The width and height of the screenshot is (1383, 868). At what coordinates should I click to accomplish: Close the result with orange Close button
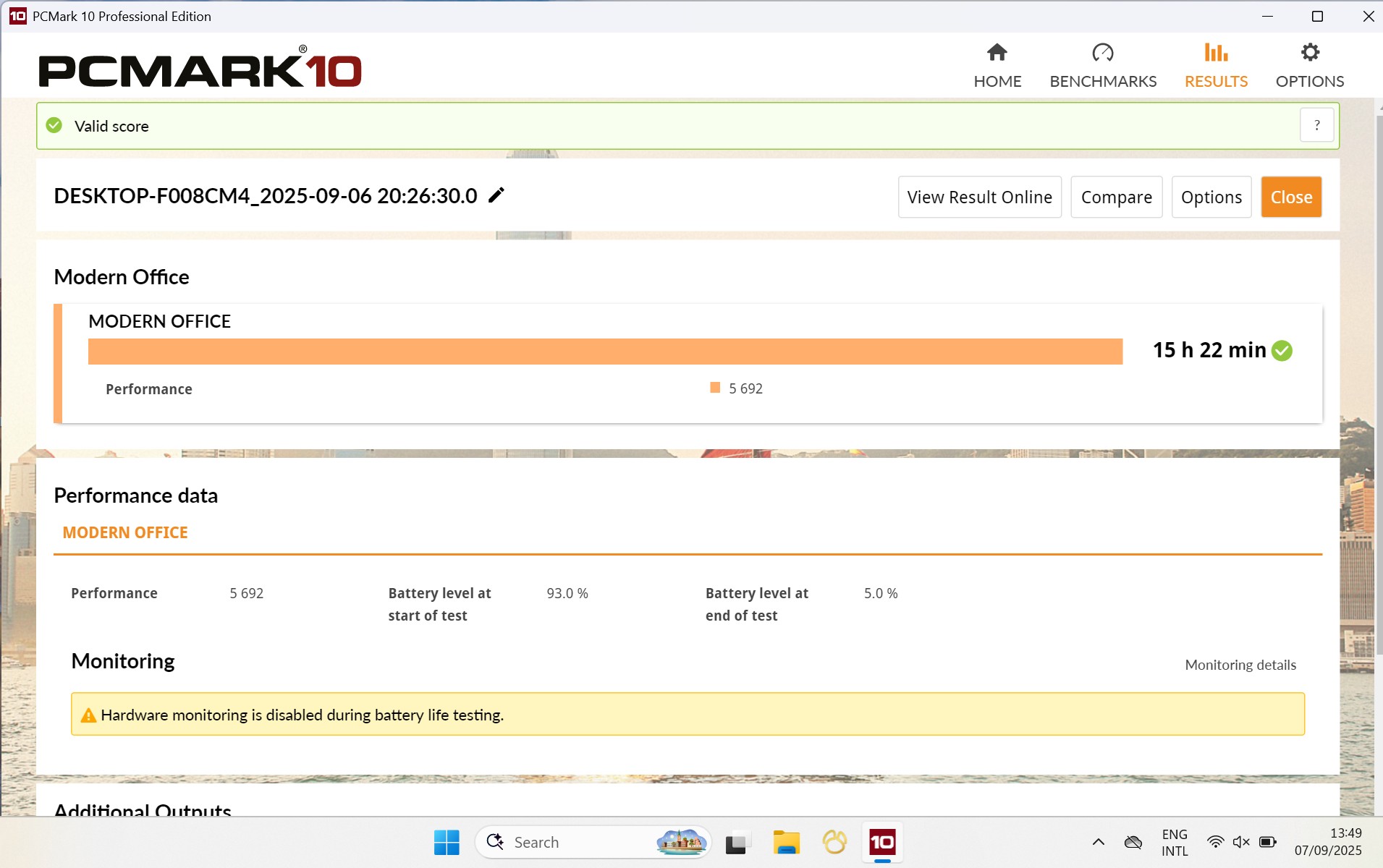(x=1291, y=197)
